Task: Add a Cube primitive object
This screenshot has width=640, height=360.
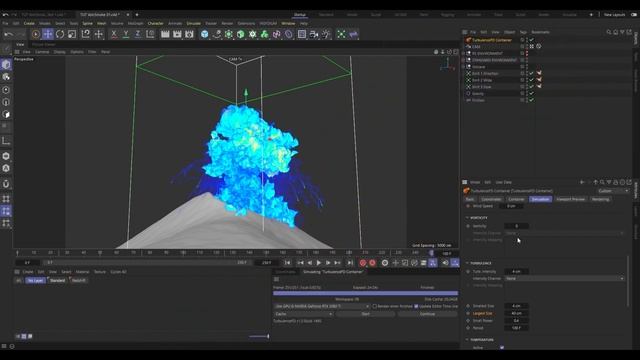Action: click(204, 34)
